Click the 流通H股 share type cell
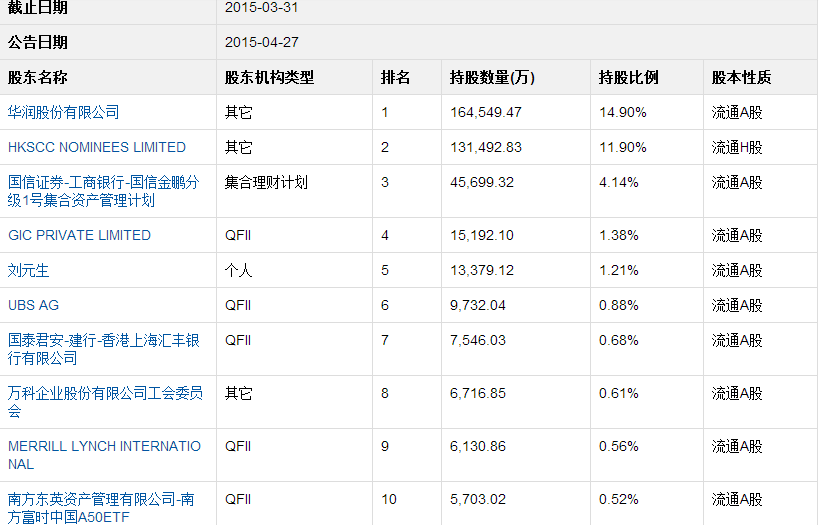 click(x=737, y=147)
